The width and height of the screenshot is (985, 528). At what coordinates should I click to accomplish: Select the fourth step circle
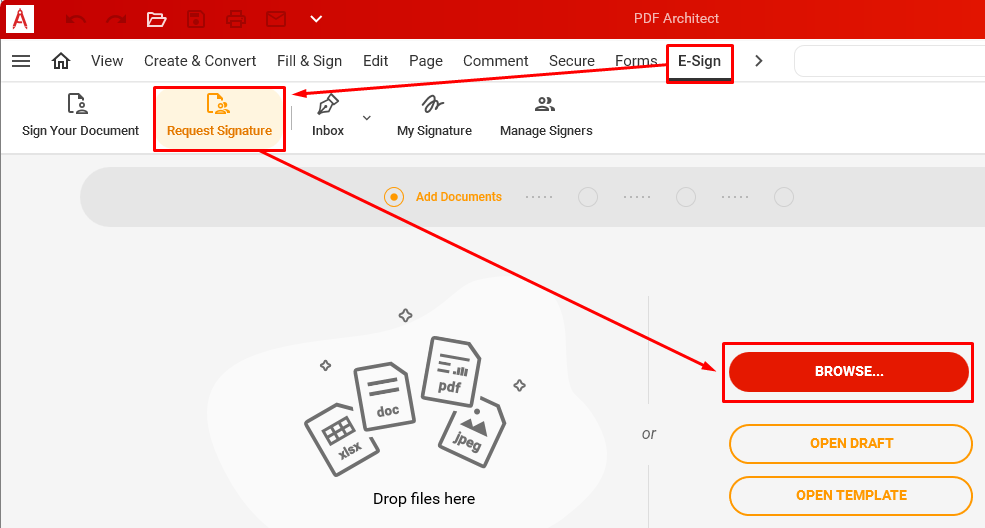pyautogui.click(x=784, y=197)
